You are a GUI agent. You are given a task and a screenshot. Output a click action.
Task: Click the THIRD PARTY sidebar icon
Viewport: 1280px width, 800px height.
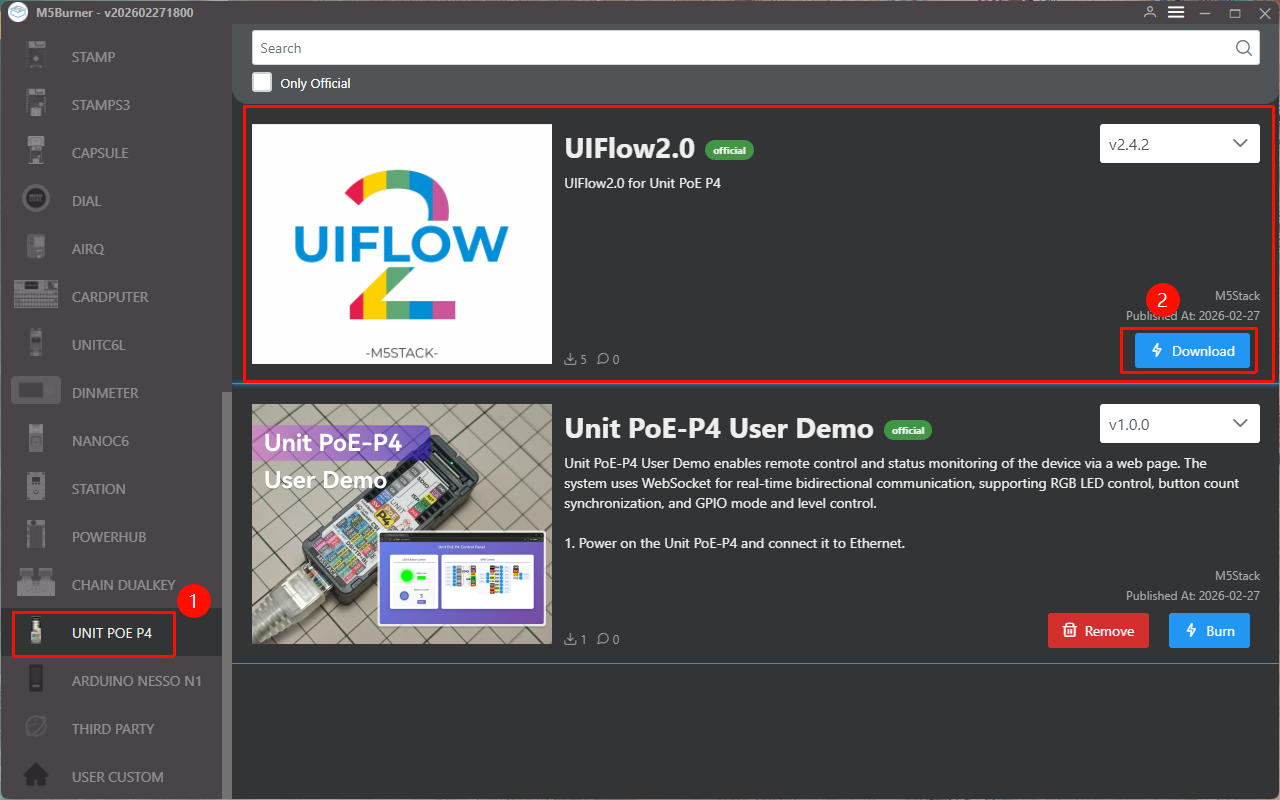click(x=36, y=728)
